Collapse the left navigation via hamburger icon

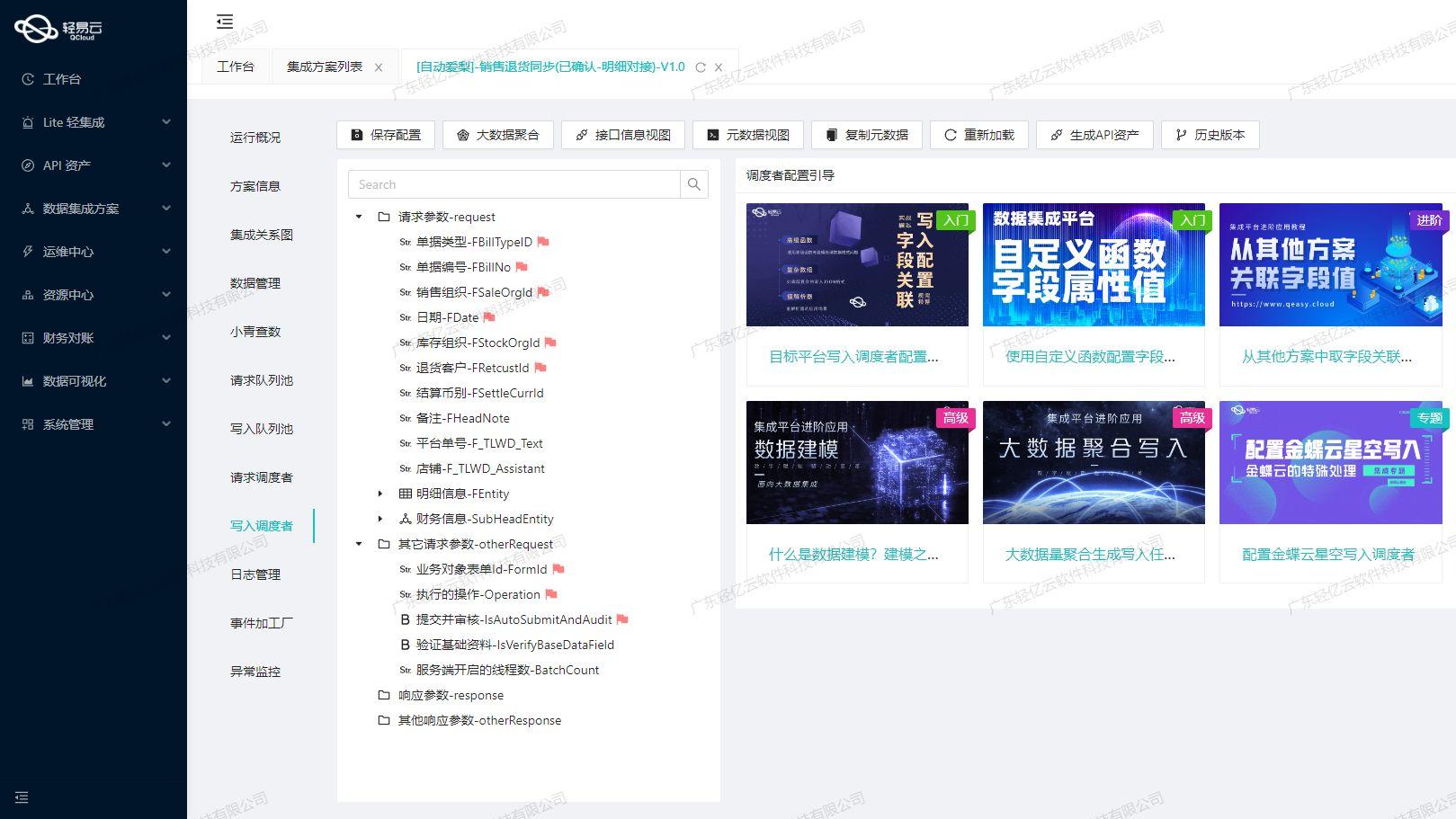224,21
